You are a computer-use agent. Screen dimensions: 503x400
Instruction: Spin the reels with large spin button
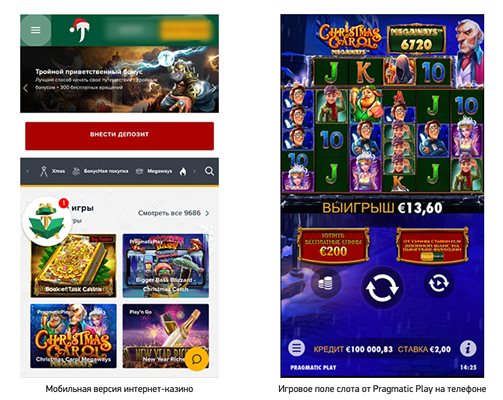pyautogui.click(x=382, y=287)
